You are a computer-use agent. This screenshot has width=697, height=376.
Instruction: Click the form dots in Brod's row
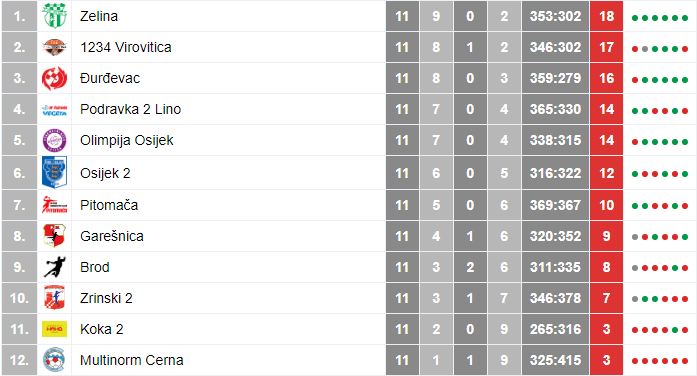click(x=660, y=268)
